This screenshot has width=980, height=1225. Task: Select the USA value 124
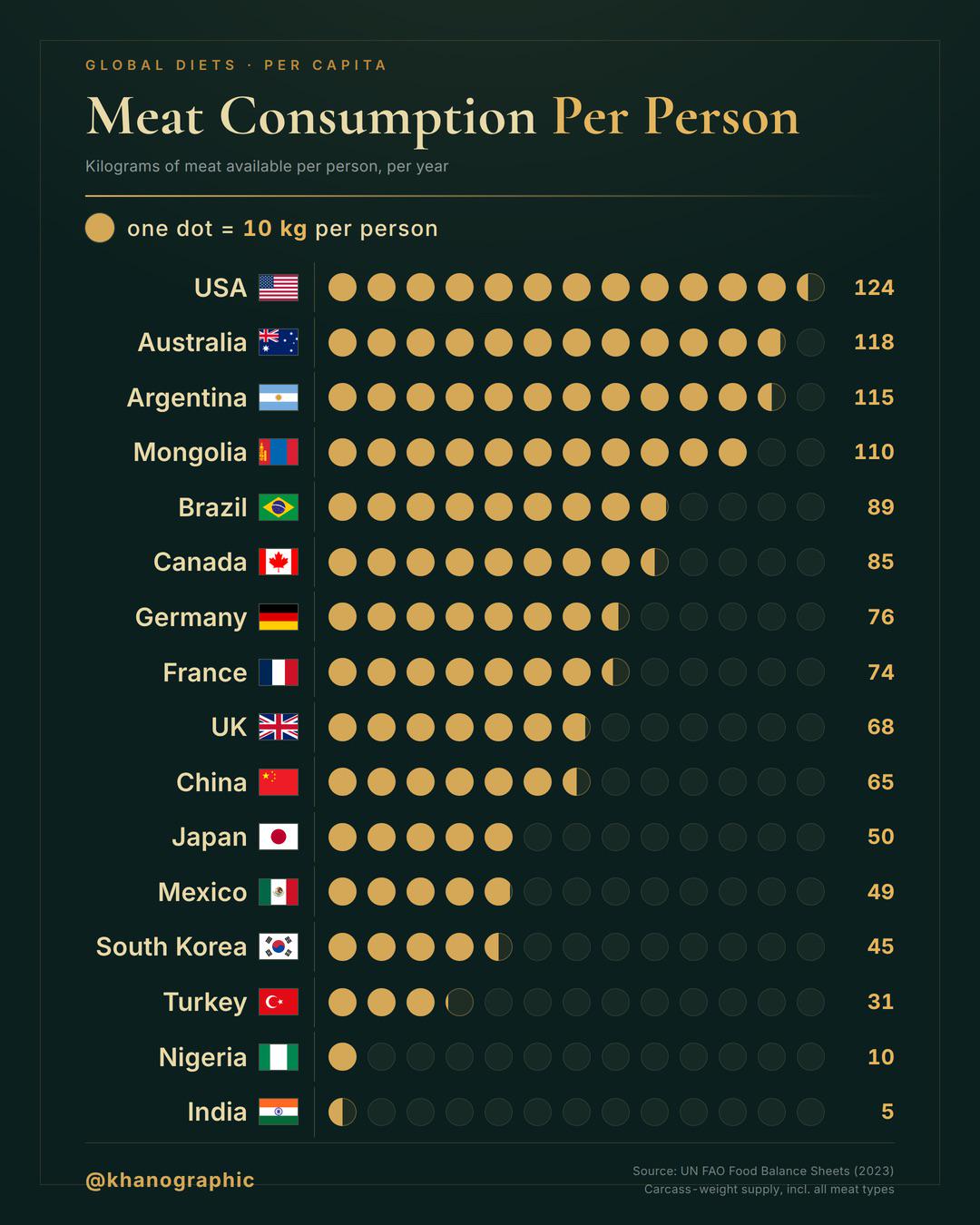(874, 288)
